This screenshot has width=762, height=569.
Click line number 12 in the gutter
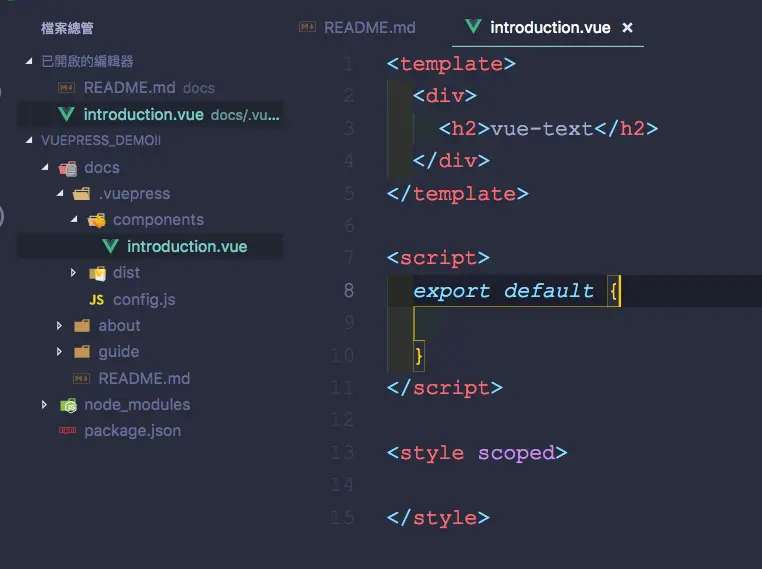point(343,420)
